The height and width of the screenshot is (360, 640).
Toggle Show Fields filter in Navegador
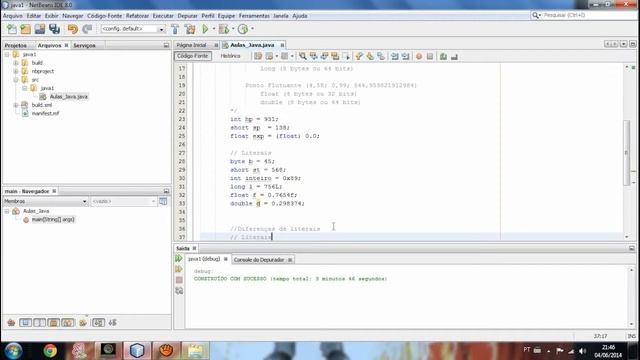(x=25, y=323)
